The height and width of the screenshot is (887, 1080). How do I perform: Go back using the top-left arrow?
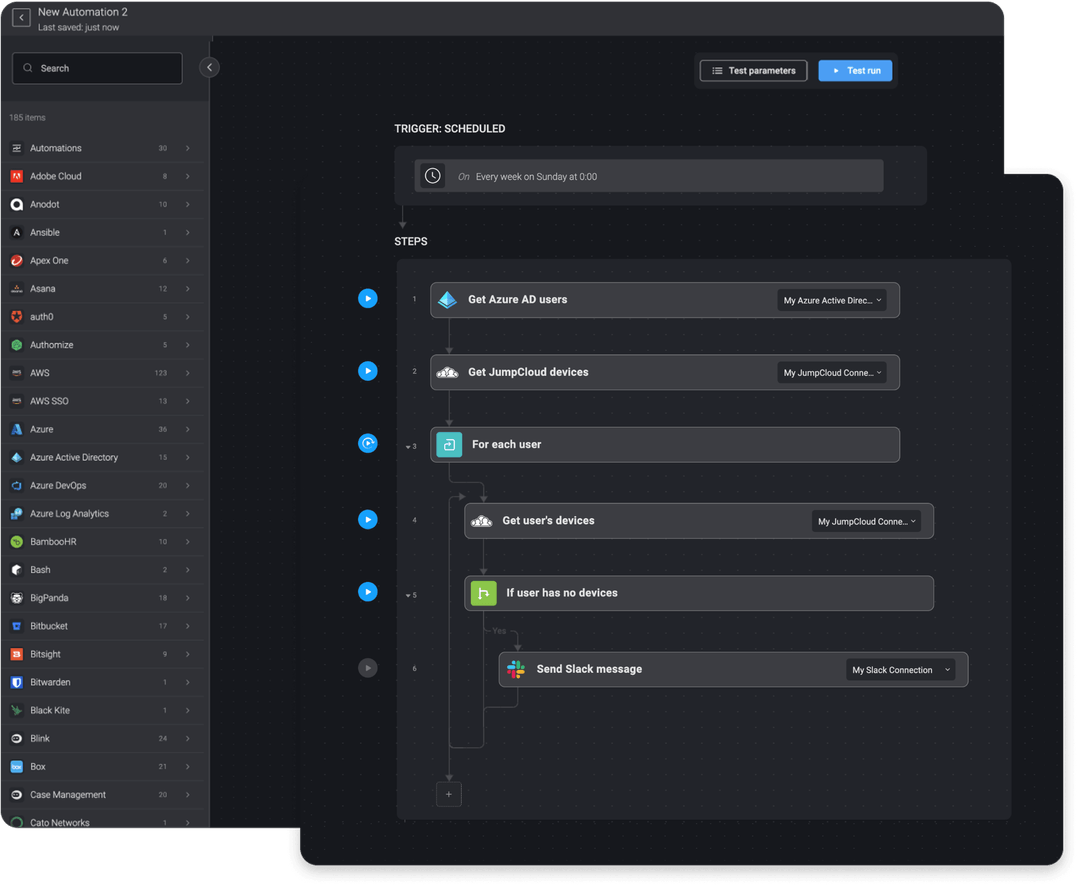point(21,17)
